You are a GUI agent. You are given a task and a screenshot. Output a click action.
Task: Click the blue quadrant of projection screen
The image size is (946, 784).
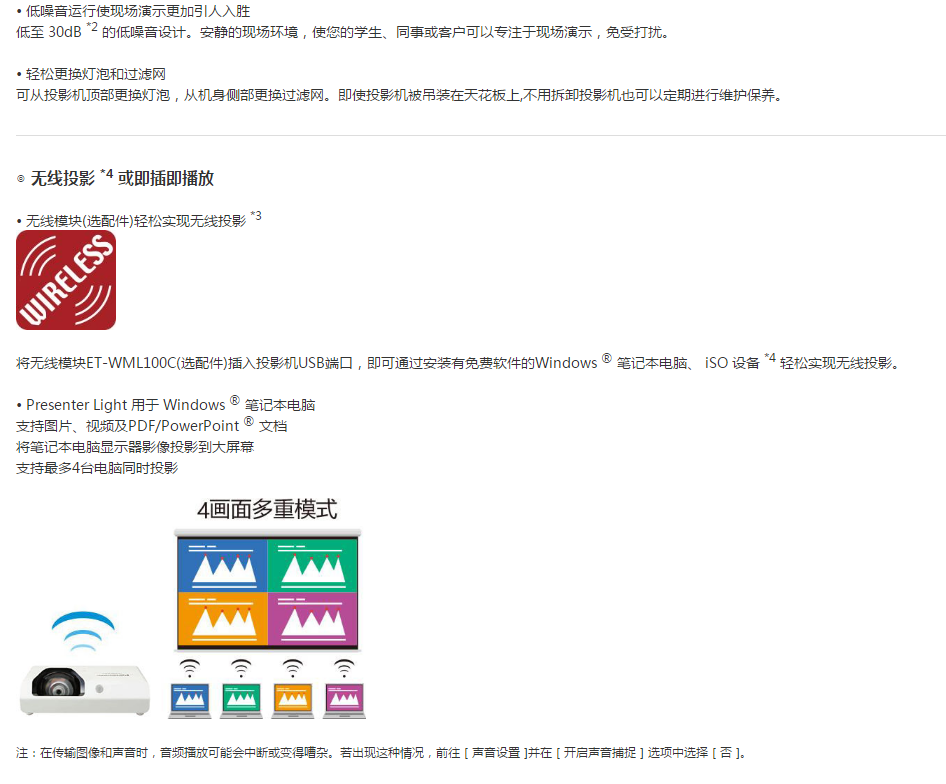[x=221, y=566]
